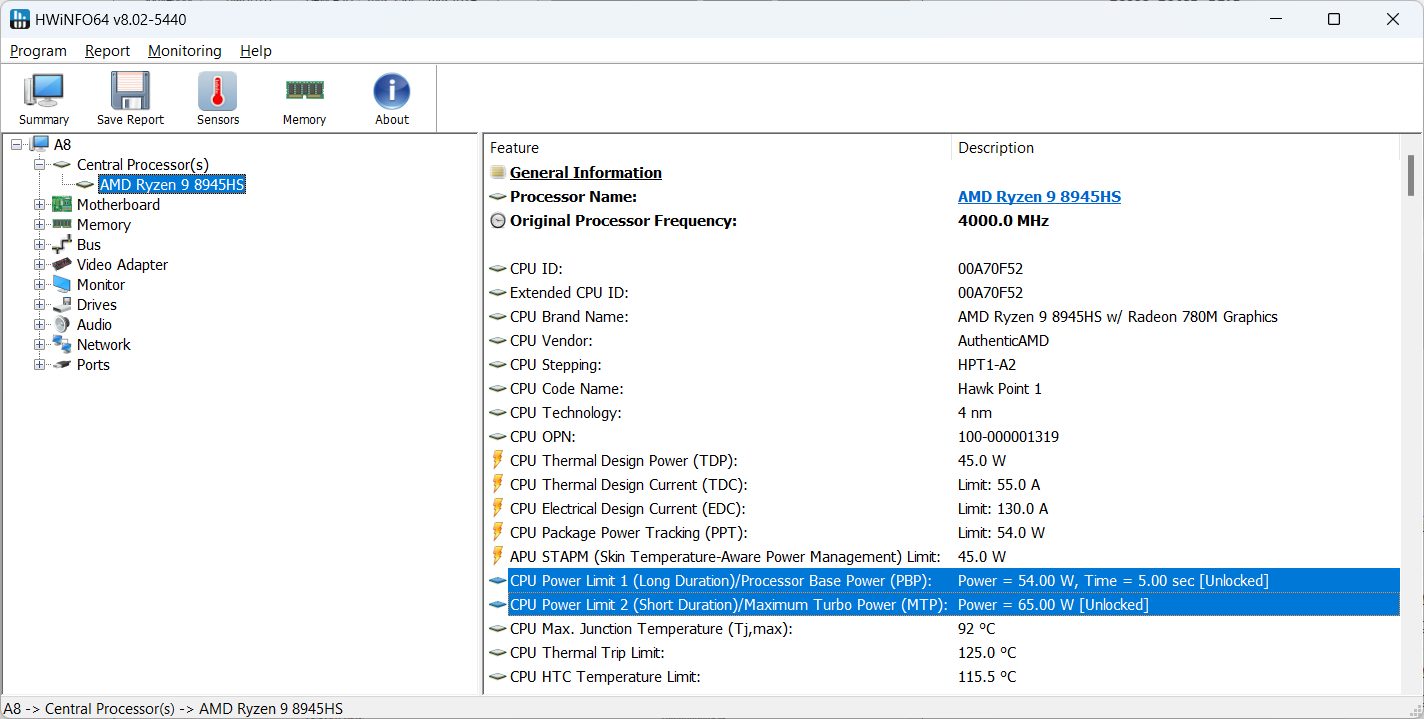The image size is (1424, 719).
Task: Click the '4000.0 MHz' frequency value
Action: coord(1003,221)
